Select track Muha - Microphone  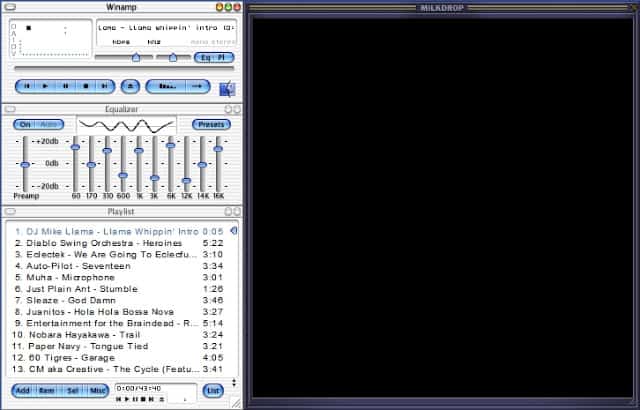(120, 277)
